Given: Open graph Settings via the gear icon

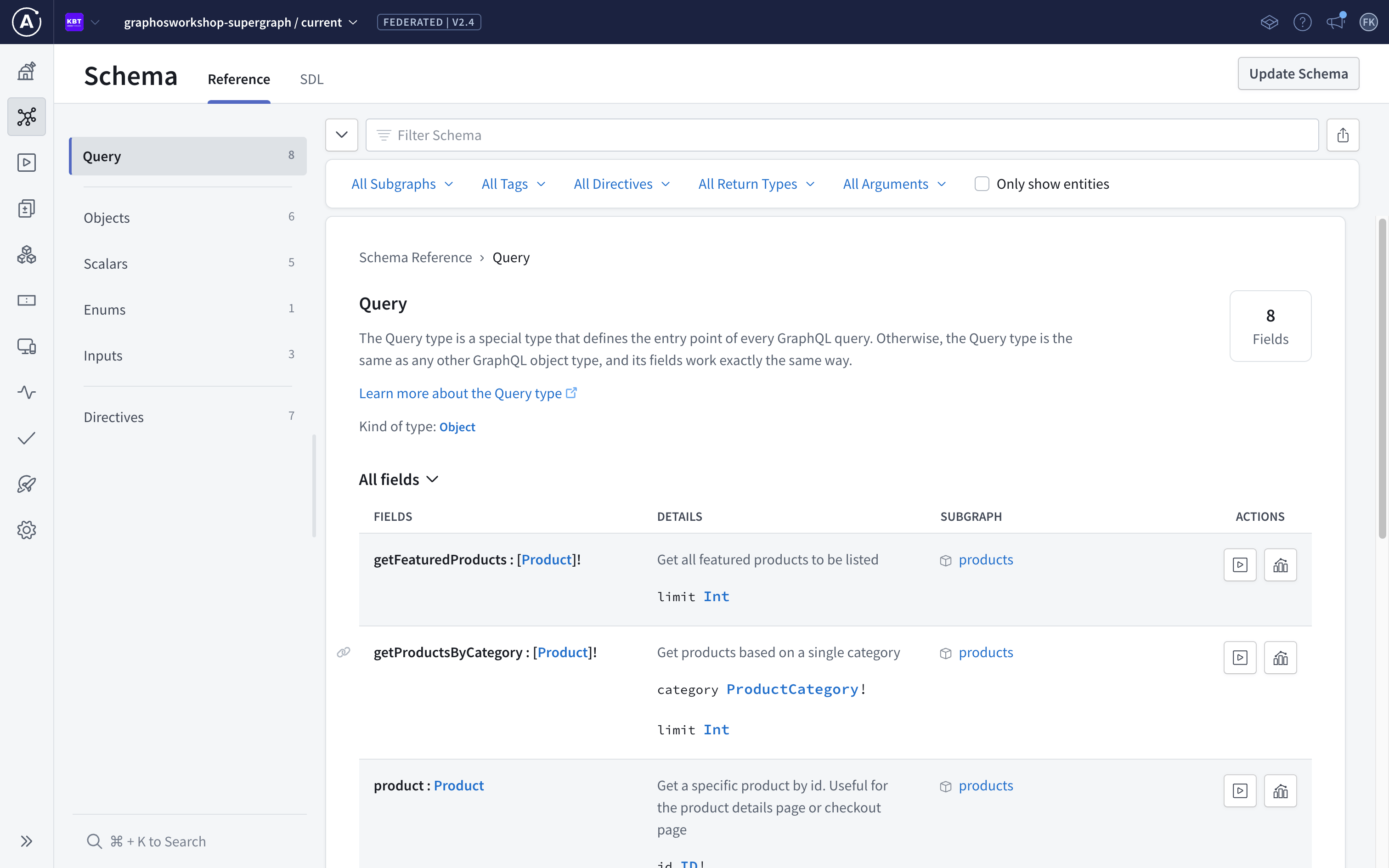Looking at the screenshot, I should pyautogui.click(x=26, y=530).
